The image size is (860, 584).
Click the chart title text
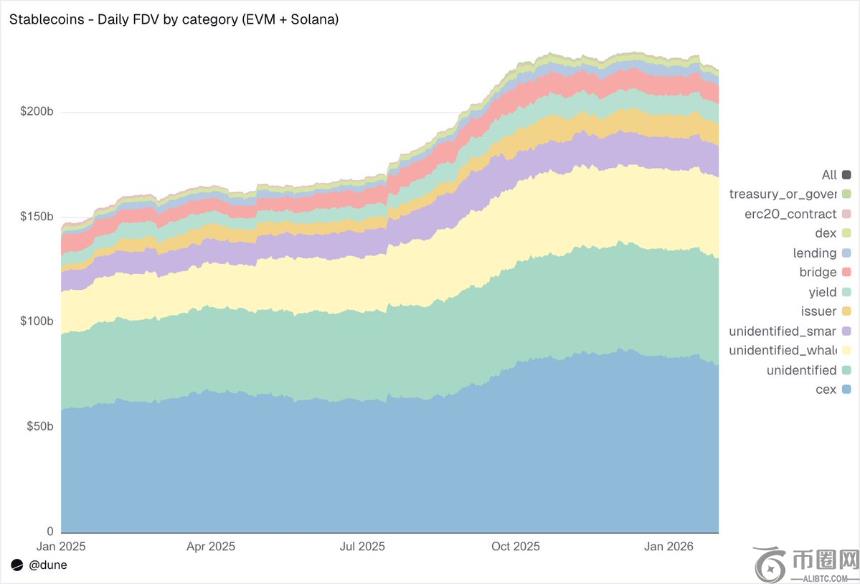coord(173,19)
